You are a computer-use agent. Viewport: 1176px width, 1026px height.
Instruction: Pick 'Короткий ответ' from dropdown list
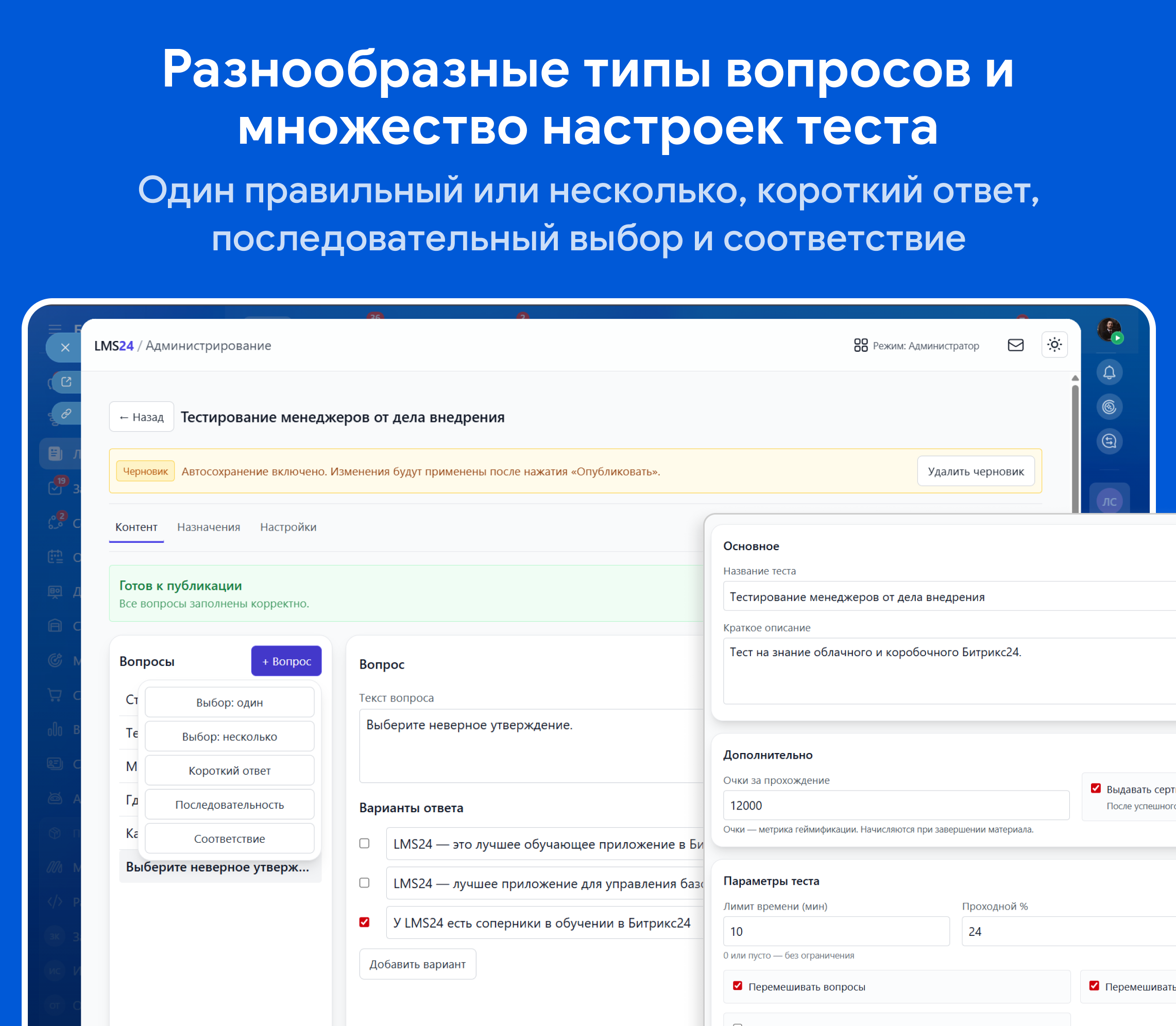[230, 771]
